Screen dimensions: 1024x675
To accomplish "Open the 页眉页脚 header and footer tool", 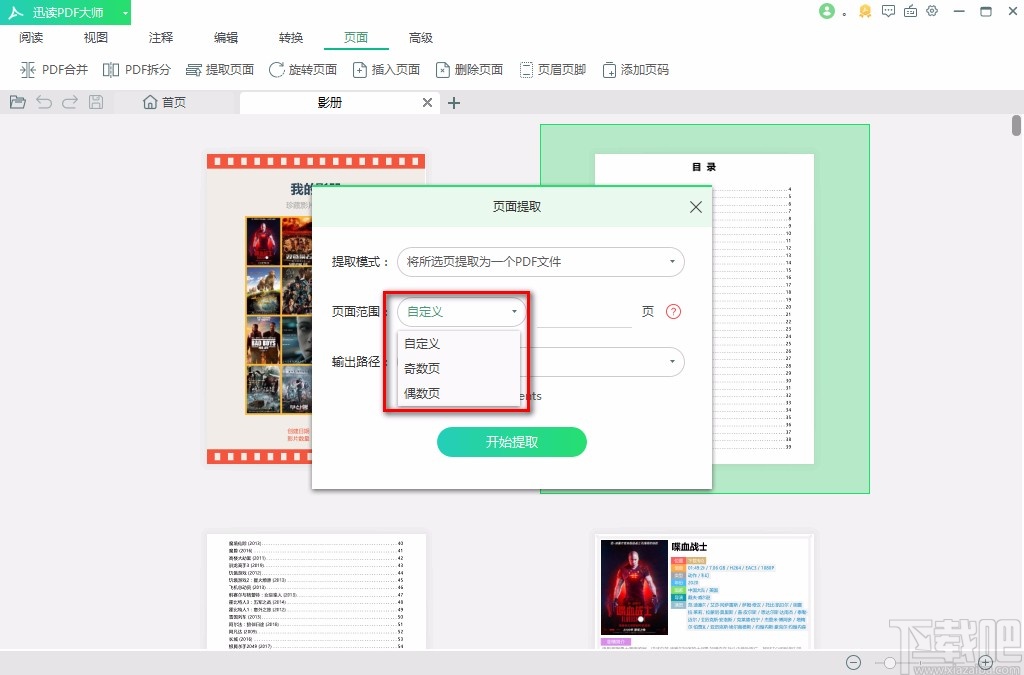I will [553, 69].
